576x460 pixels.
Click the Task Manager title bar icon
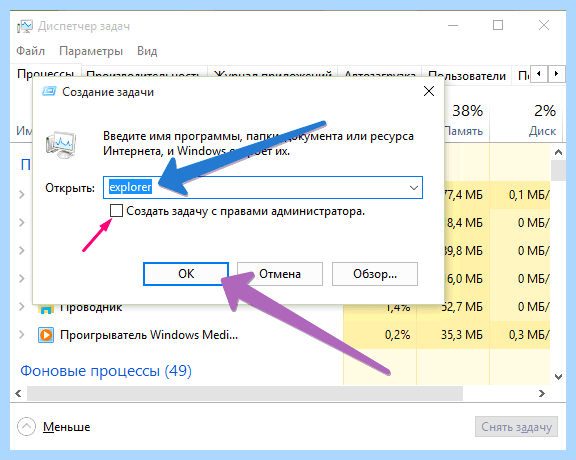coord(25,26)
